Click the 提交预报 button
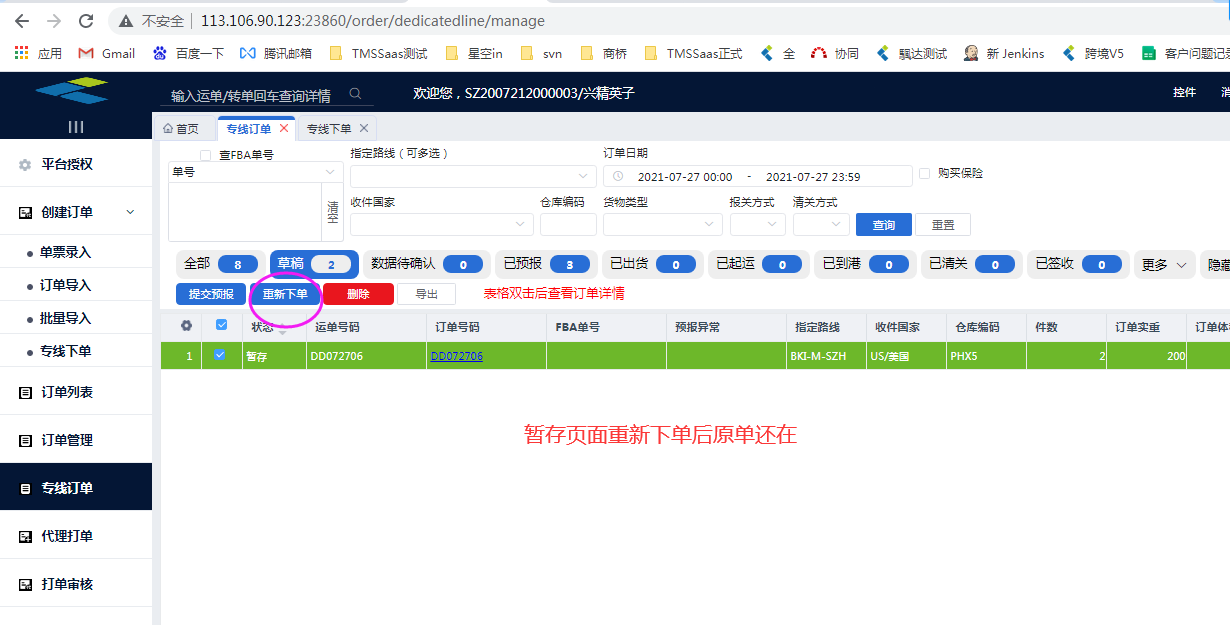Viewport: 1230px width, 625px height. (211, 294)
